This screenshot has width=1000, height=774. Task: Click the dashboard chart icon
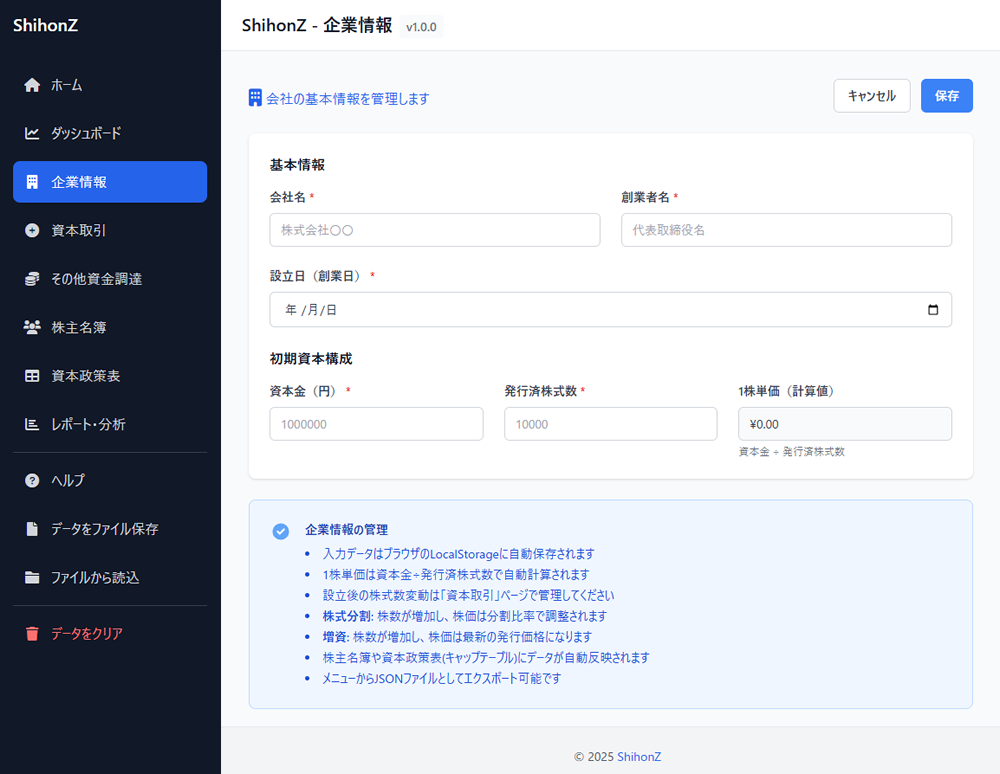pos(32,133)
